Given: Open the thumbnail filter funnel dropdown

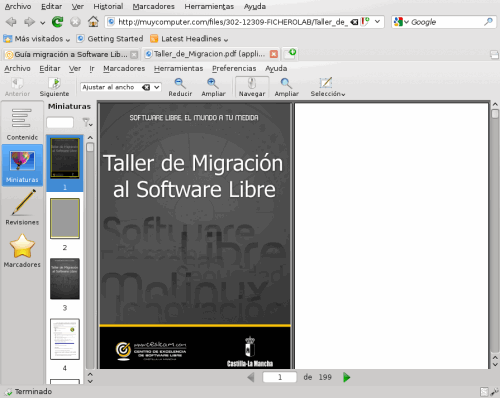Looking at the screenshot, I should click(x=88, y=123).
